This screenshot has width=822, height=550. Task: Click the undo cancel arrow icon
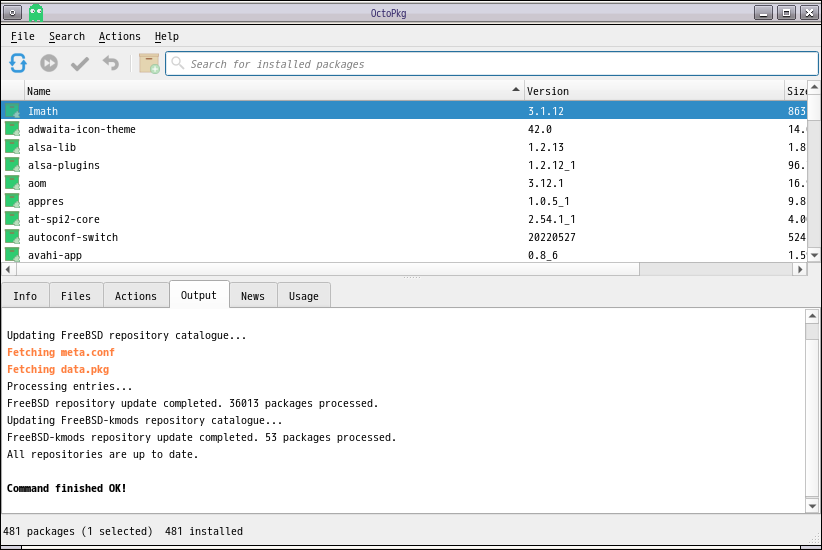pyautogui.click(x=110, y=64)
